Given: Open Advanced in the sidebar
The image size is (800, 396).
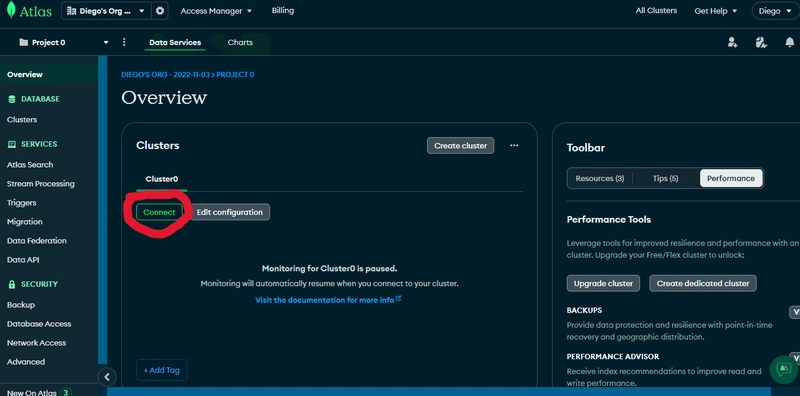Looking at the screenshot, I should [x=26, y=362].
